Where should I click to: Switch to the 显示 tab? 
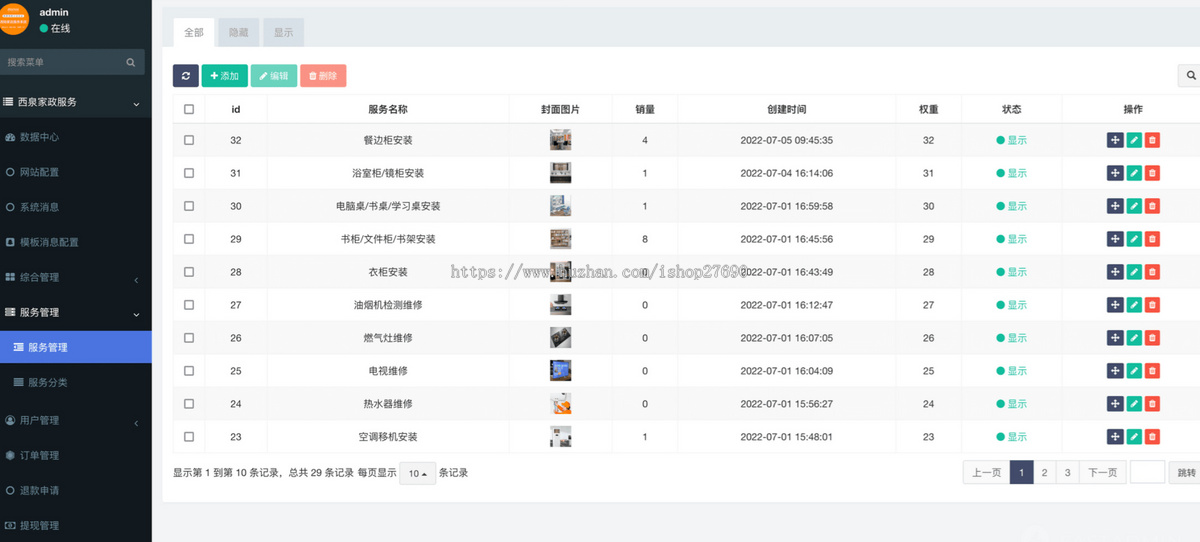point(284,32)
